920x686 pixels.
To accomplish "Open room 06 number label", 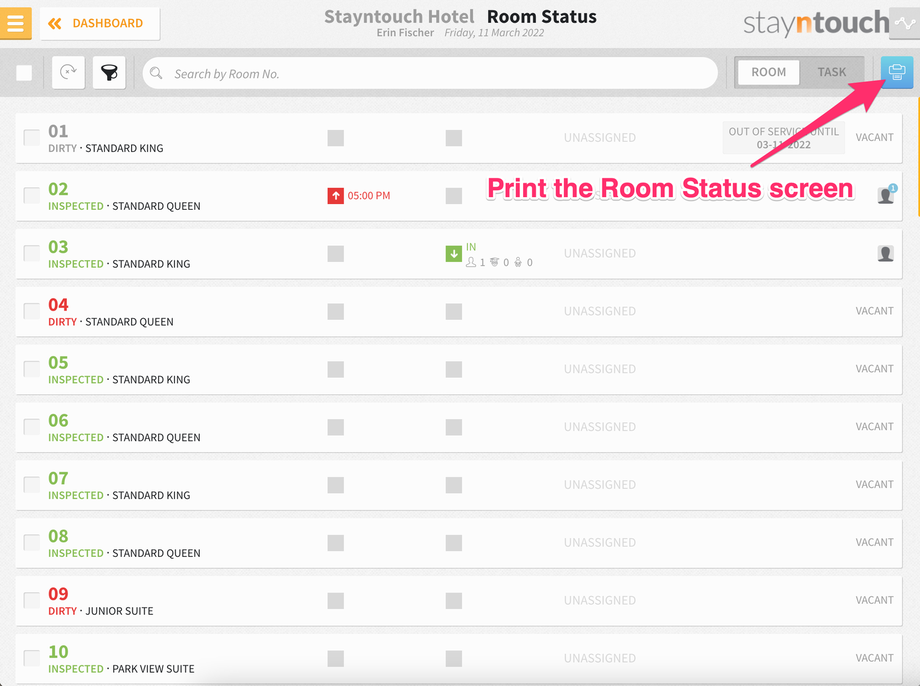I will click(x=58, y=420).
